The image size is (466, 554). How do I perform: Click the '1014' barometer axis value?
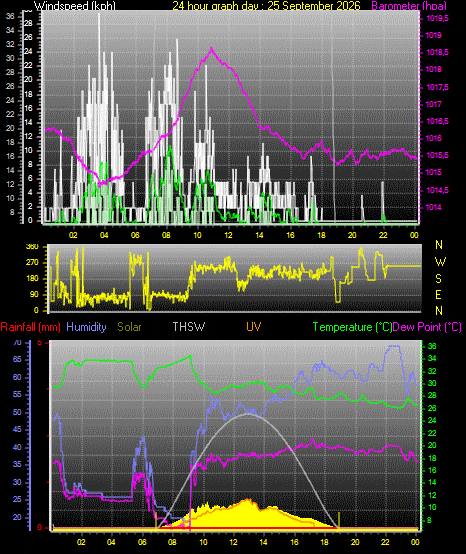(433, 207)
